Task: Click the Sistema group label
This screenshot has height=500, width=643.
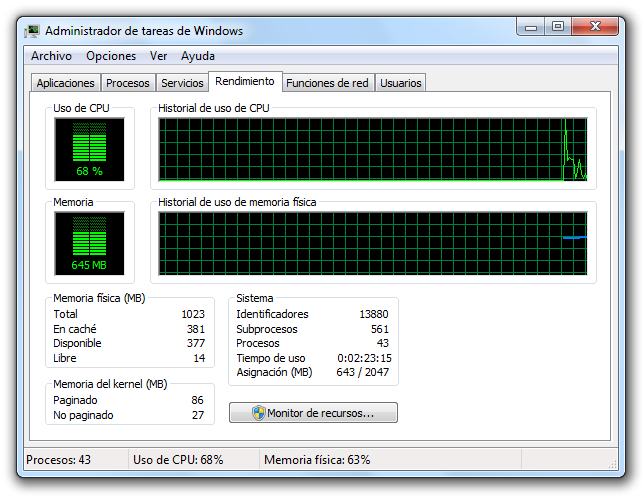Action: click(255, 298)
